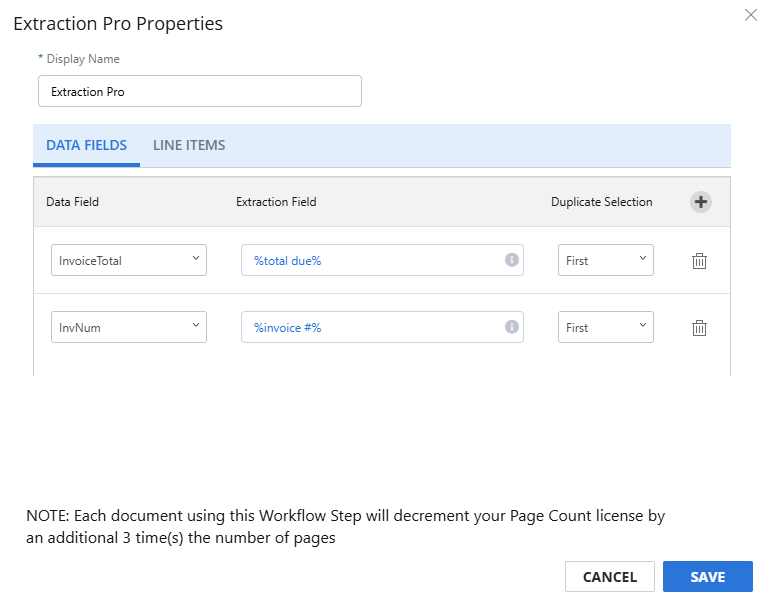The image size is (764, 599).
Task: Save the extraction properties
Action: 707,577
